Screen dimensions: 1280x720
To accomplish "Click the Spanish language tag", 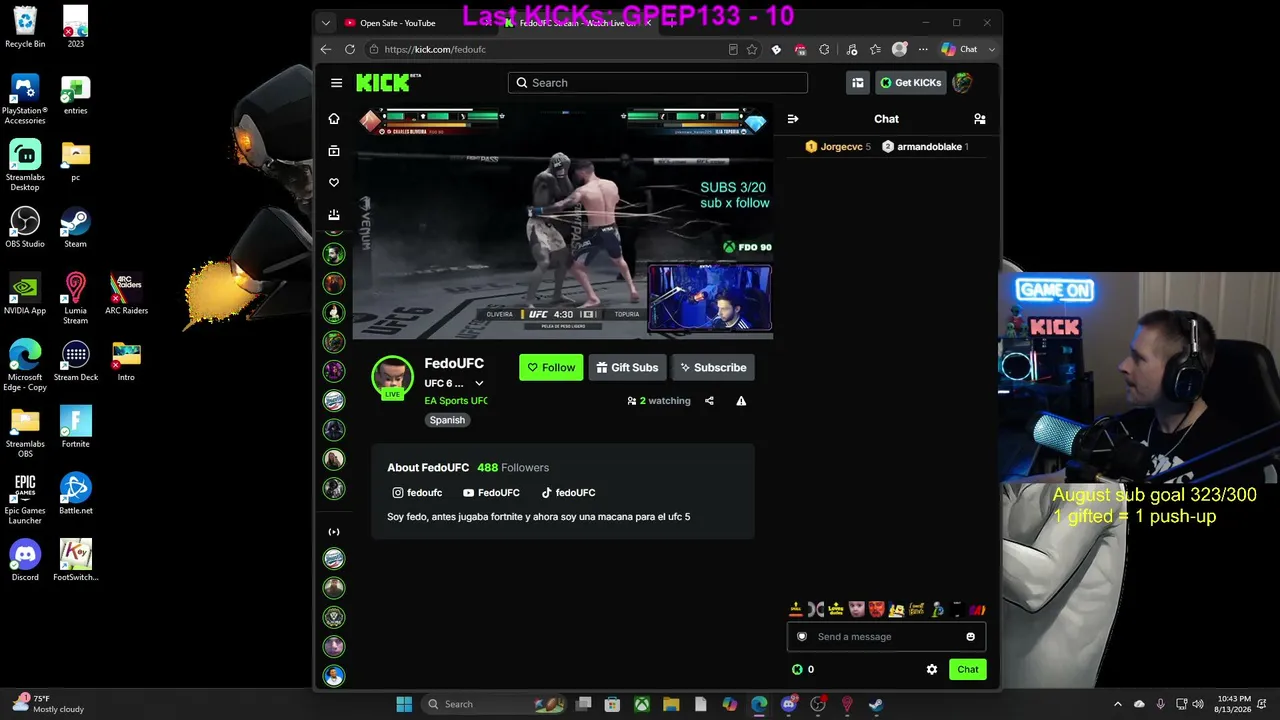I will [x=447, y=420].
